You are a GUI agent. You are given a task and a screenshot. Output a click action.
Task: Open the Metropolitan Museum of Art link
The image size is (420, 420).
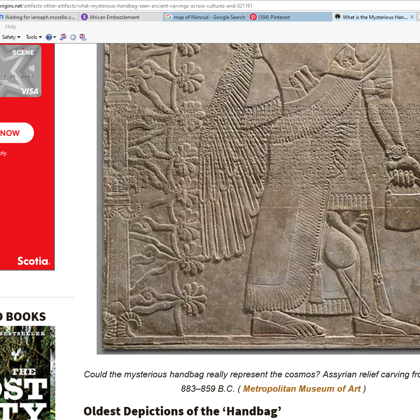(x=302, y=389)
